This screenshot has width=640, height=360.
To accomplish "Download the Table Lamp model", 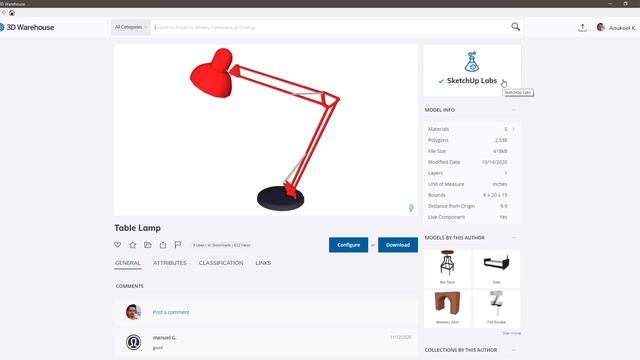I will coord(398,245).
